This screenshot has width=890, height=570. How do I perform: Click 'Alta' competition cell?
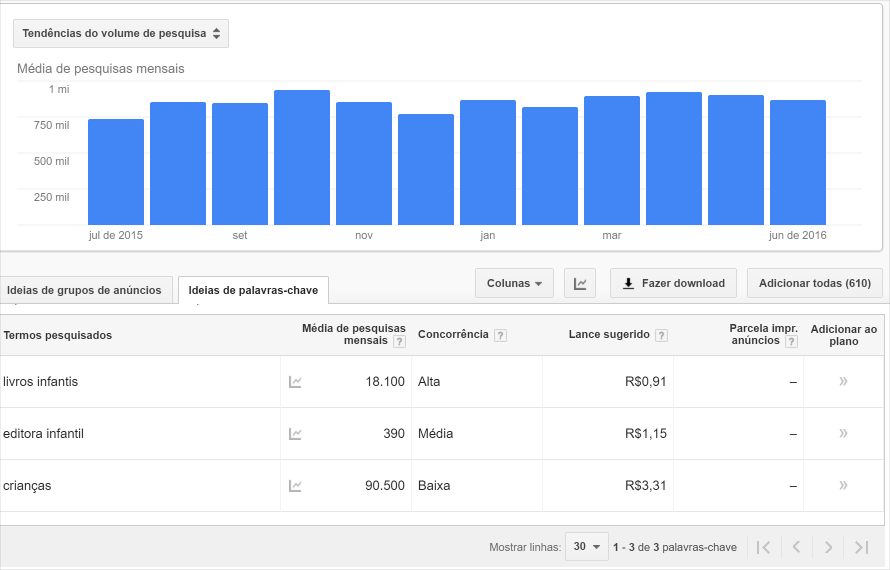429,382
